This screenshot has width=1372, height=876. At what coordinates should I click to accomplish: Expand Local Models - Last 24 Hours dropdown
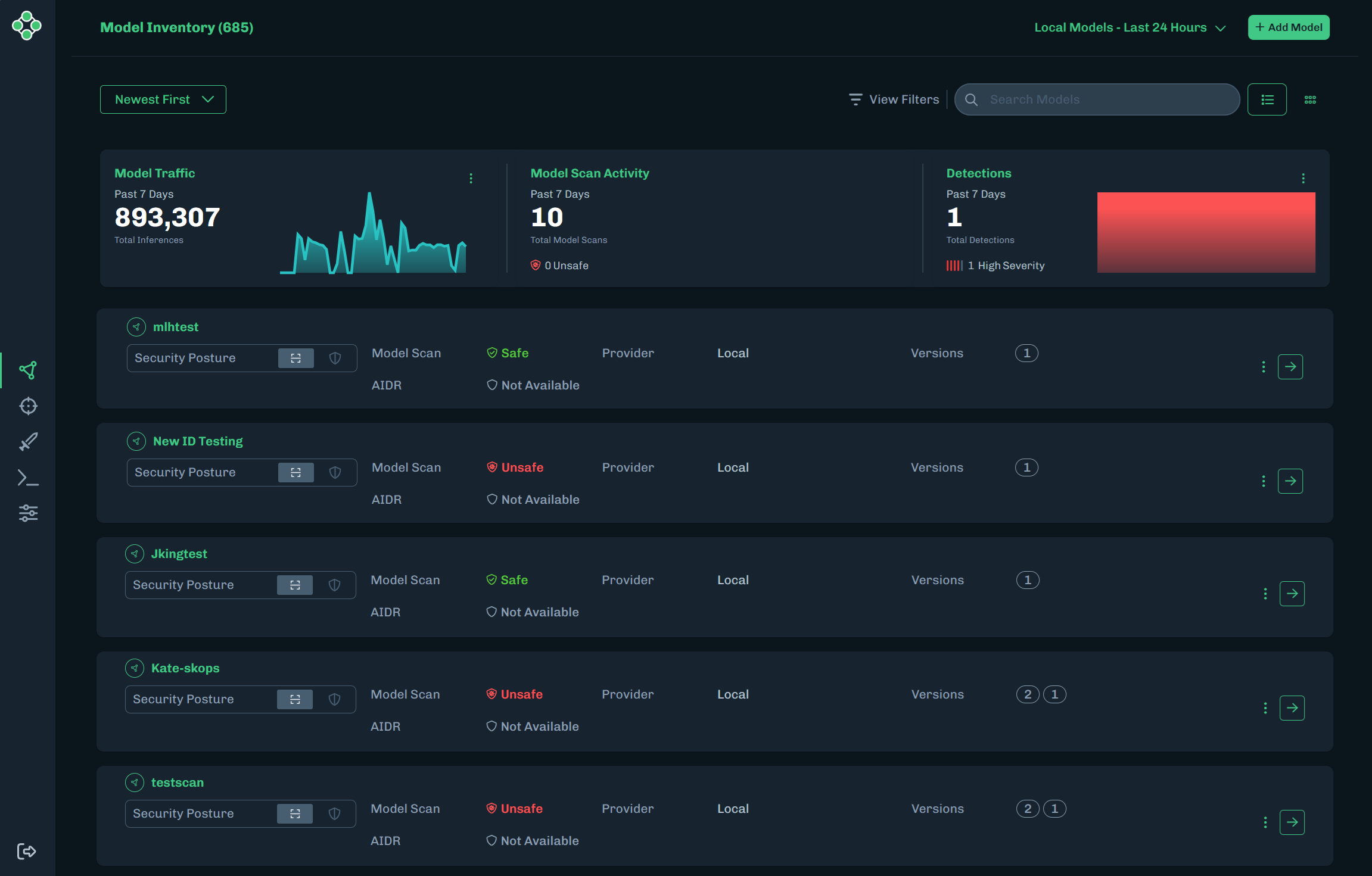click(x=1130, y=27)
